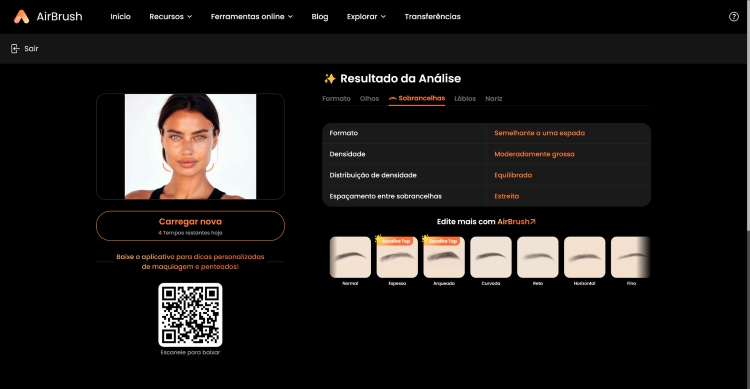
Task: Open the Transferências menu item
Action: (432, 17)
